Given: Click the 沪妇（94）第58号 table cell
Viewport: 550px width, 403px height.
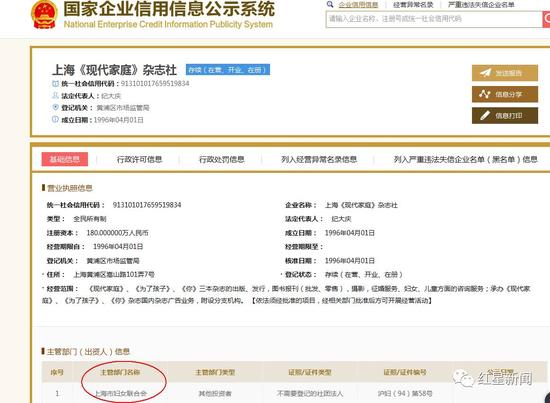Looking at the screenshot, I should (405, 394).
